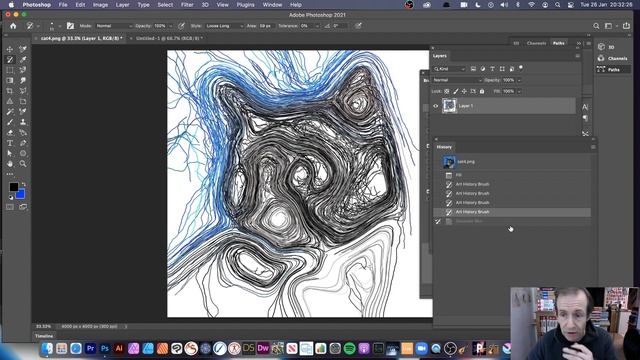
Task: Open the Mode dropdown in options bar
Action: [114, 26]
